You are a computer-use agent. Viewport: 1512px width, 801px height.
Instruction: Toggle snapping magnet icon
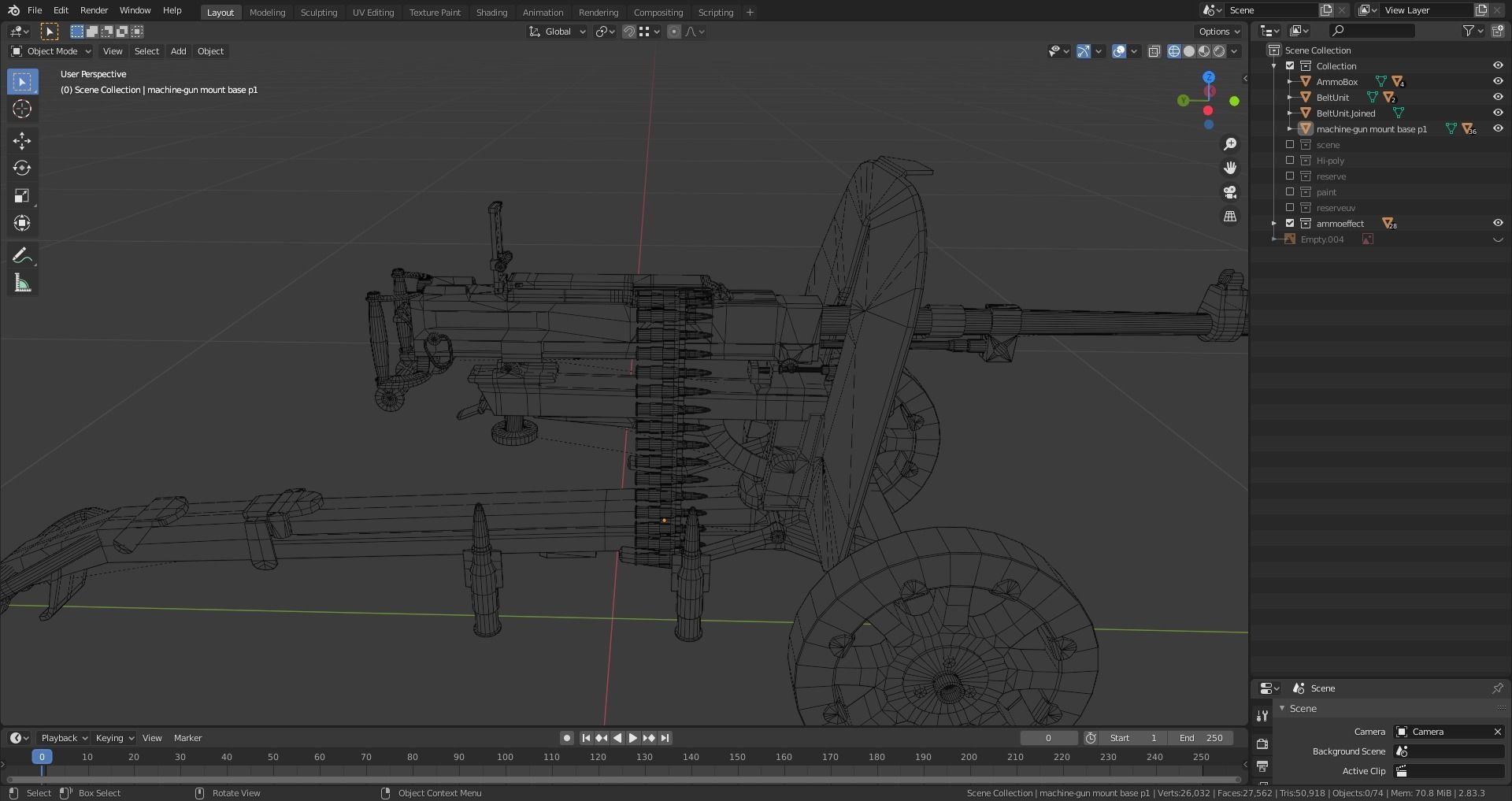coord(628,32)
